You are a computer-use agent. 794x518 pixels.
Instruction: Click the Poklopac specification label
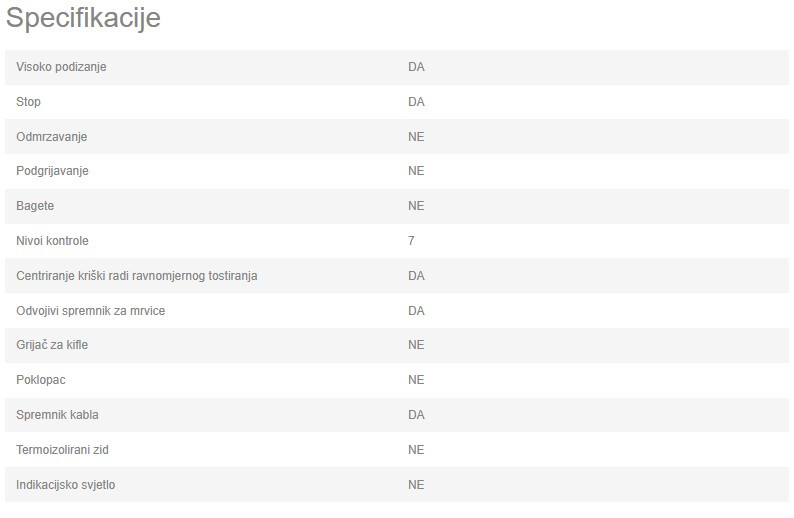(x=41, y=380)
